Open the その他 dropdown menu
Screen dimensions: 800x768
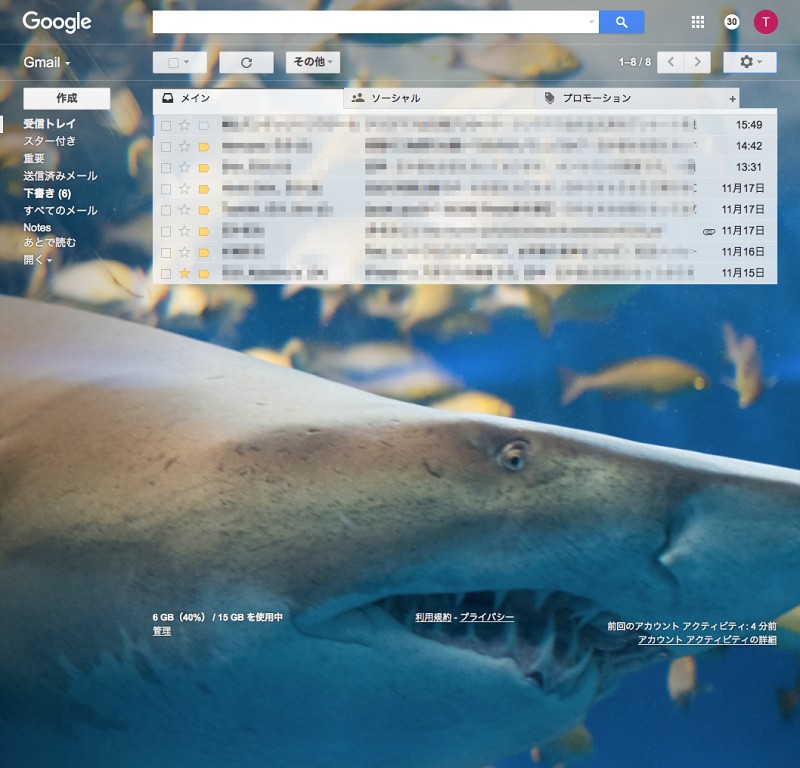pos(313,62)
